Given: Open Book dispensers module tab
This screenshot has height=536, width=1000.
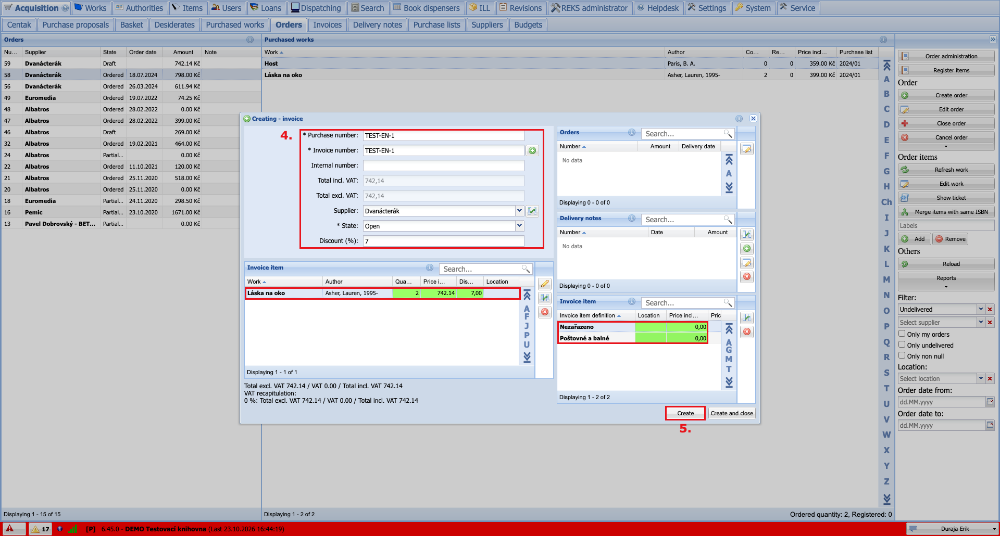Looking at the screenshot, I should (x=426, y=8).
